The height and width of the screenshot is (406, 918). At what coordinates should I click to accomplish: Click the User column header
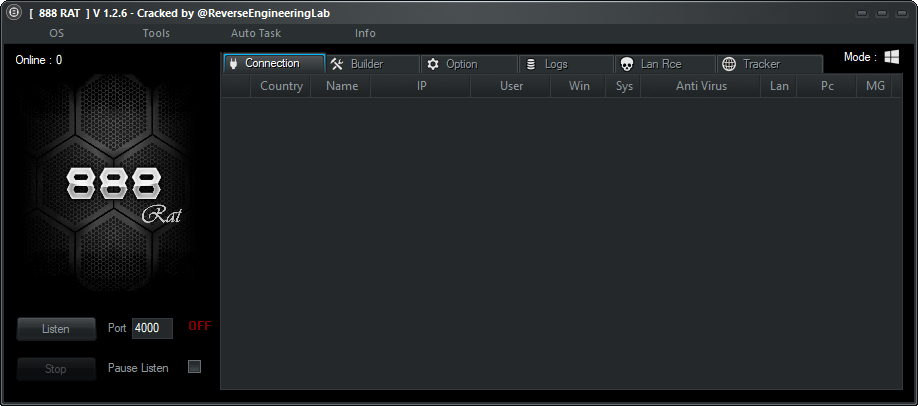point(511,86)
